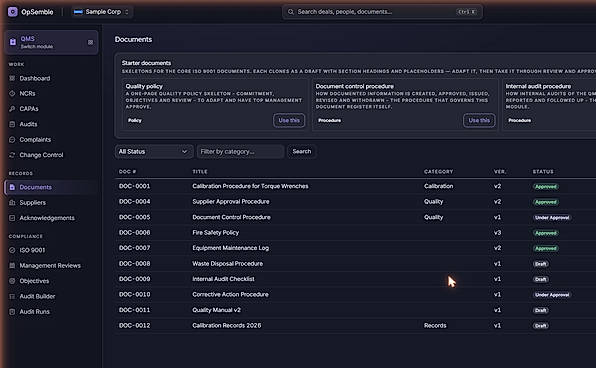This screenshot has width=596, height=368.
Task: Click Under Approval badge on DOC-0005 row
Action: (x=552, y=218)
